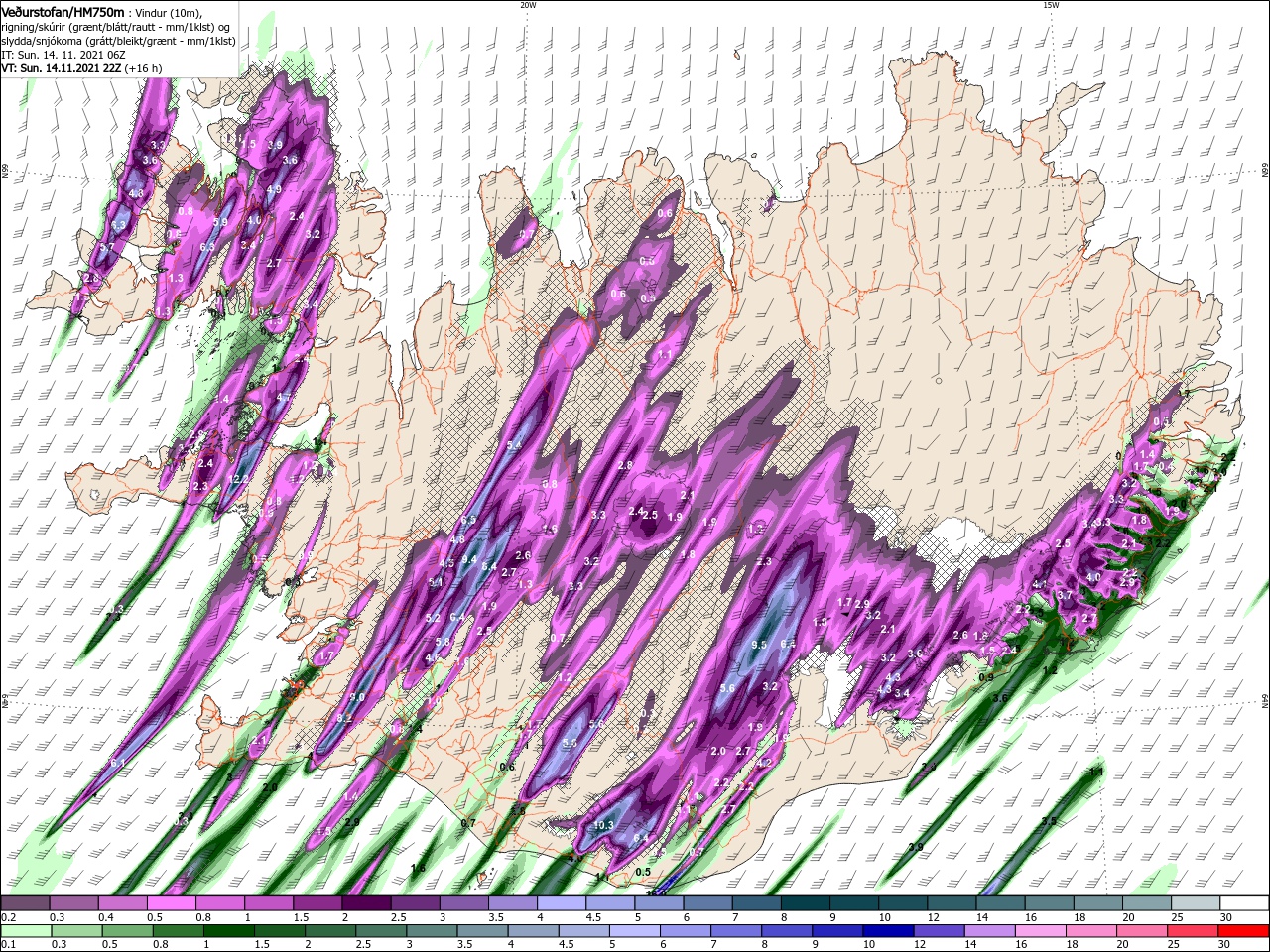Click the 0.2 label in the top legend row

click(x=8, y=917)
